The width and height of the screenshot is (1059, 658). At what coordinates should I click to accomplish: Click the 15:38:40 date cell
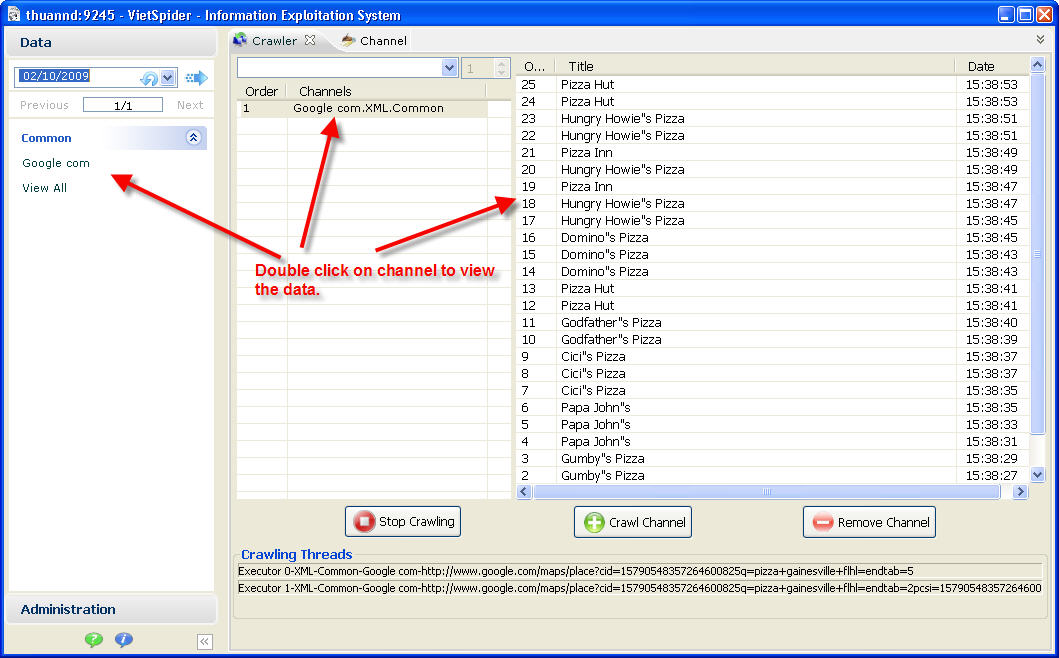(x=991, y=322)
